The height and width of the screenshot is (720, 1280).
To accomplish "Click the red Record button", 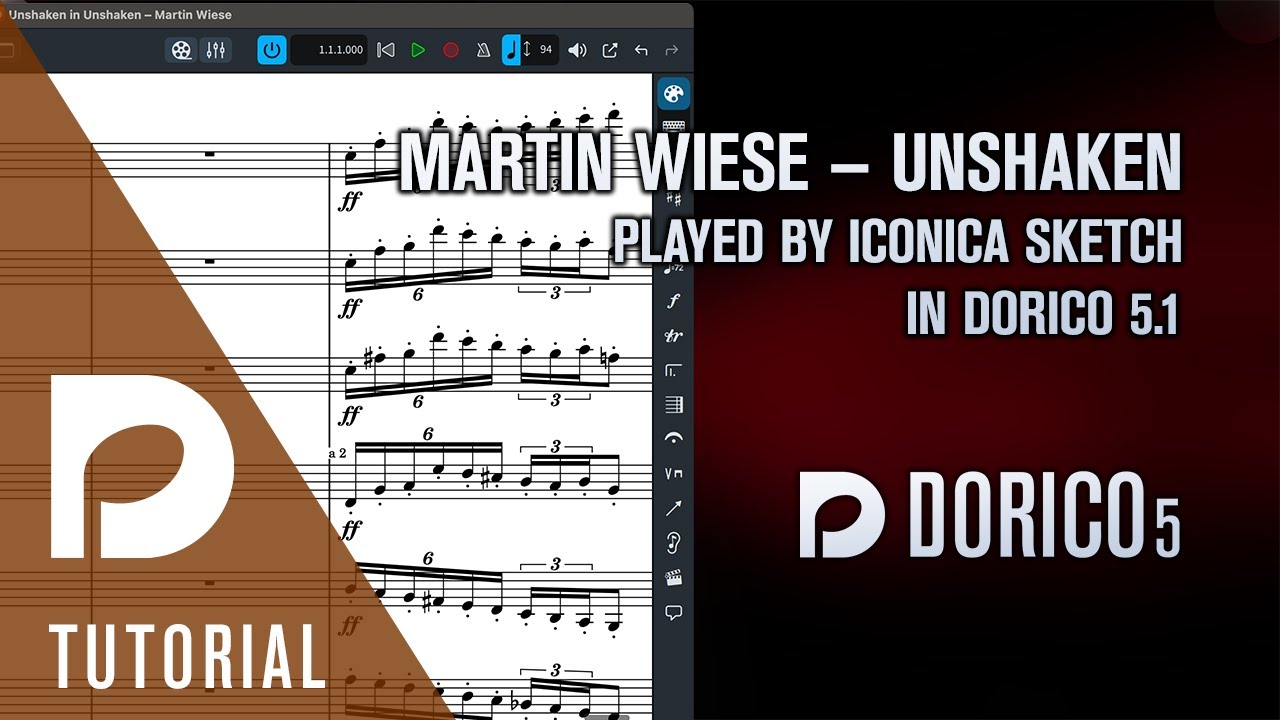I will [451, 50].
